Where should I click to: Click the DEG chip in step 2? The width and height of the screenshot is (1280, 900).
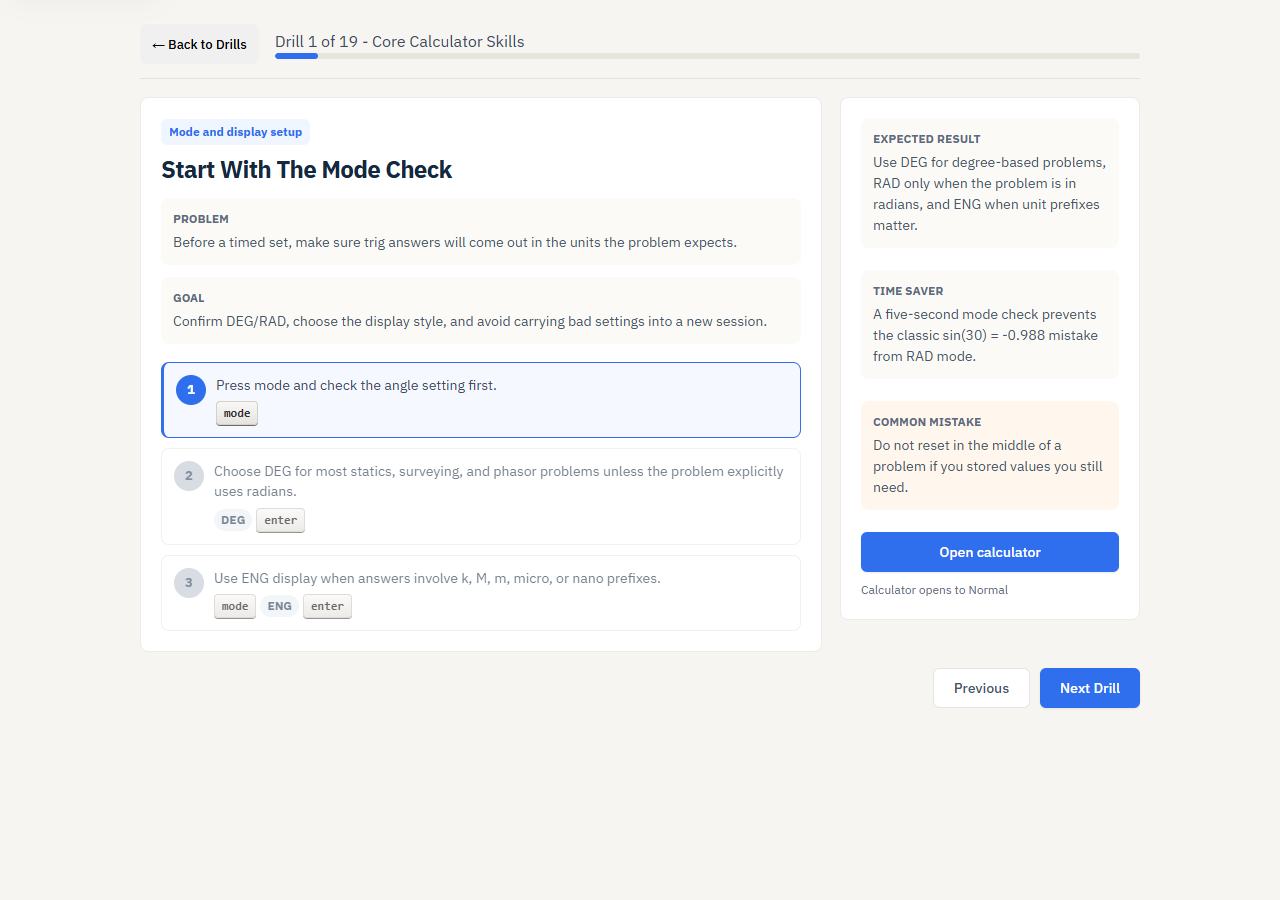(233, 520)
